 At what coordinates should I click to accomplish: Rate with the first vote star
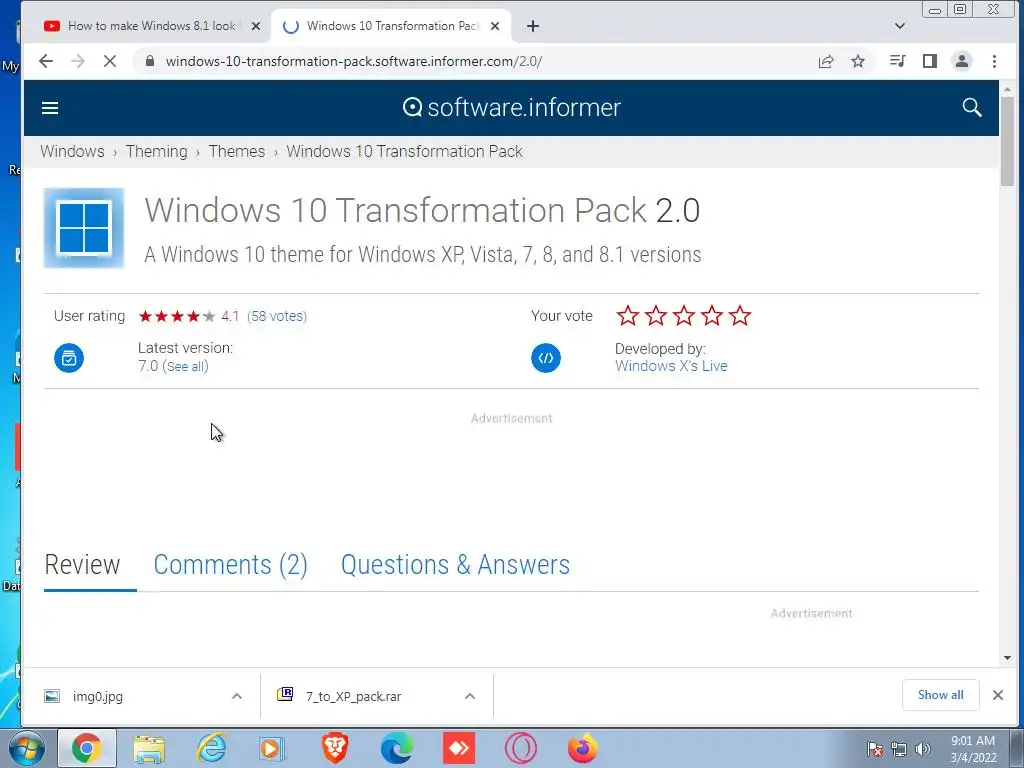[628, 316]
